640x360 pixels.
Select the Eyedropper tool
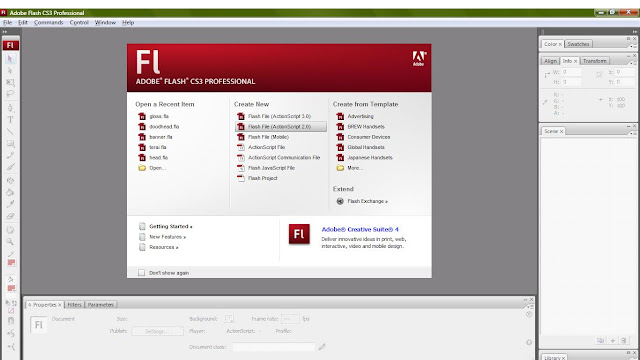pos(10,204)
